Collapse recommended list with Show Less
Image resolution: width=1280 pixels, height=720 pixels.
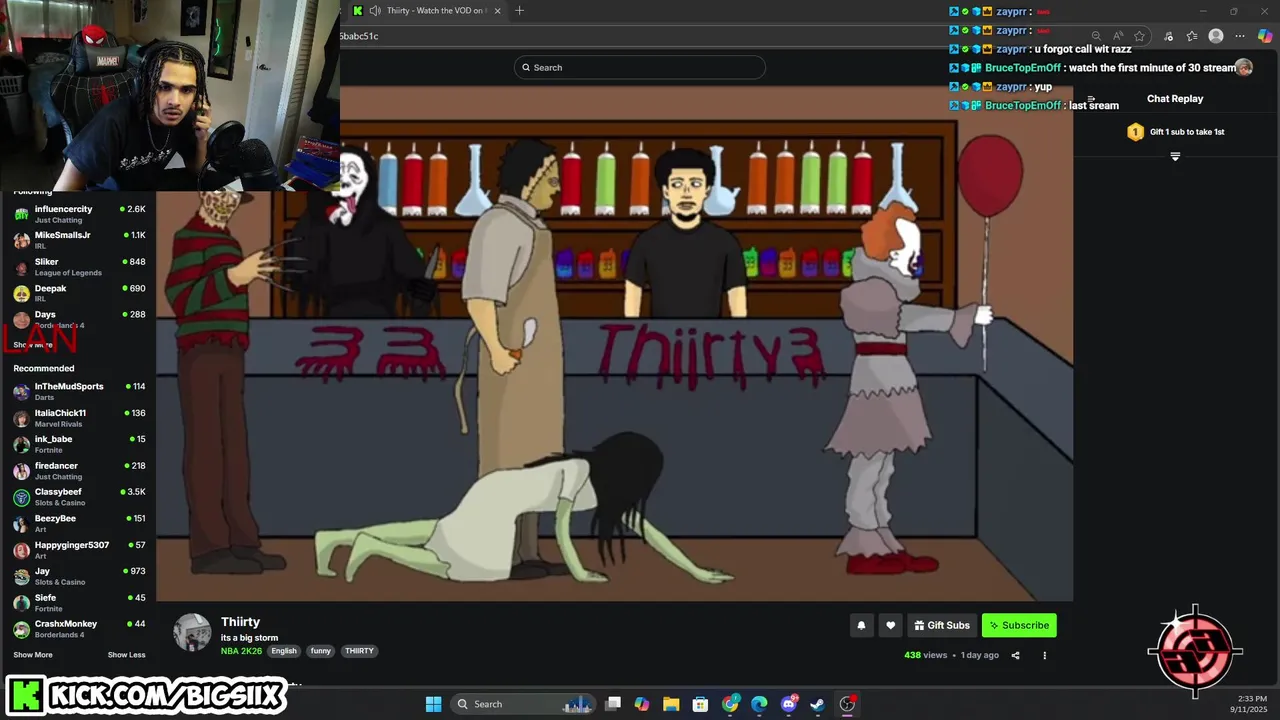(126, 655)
